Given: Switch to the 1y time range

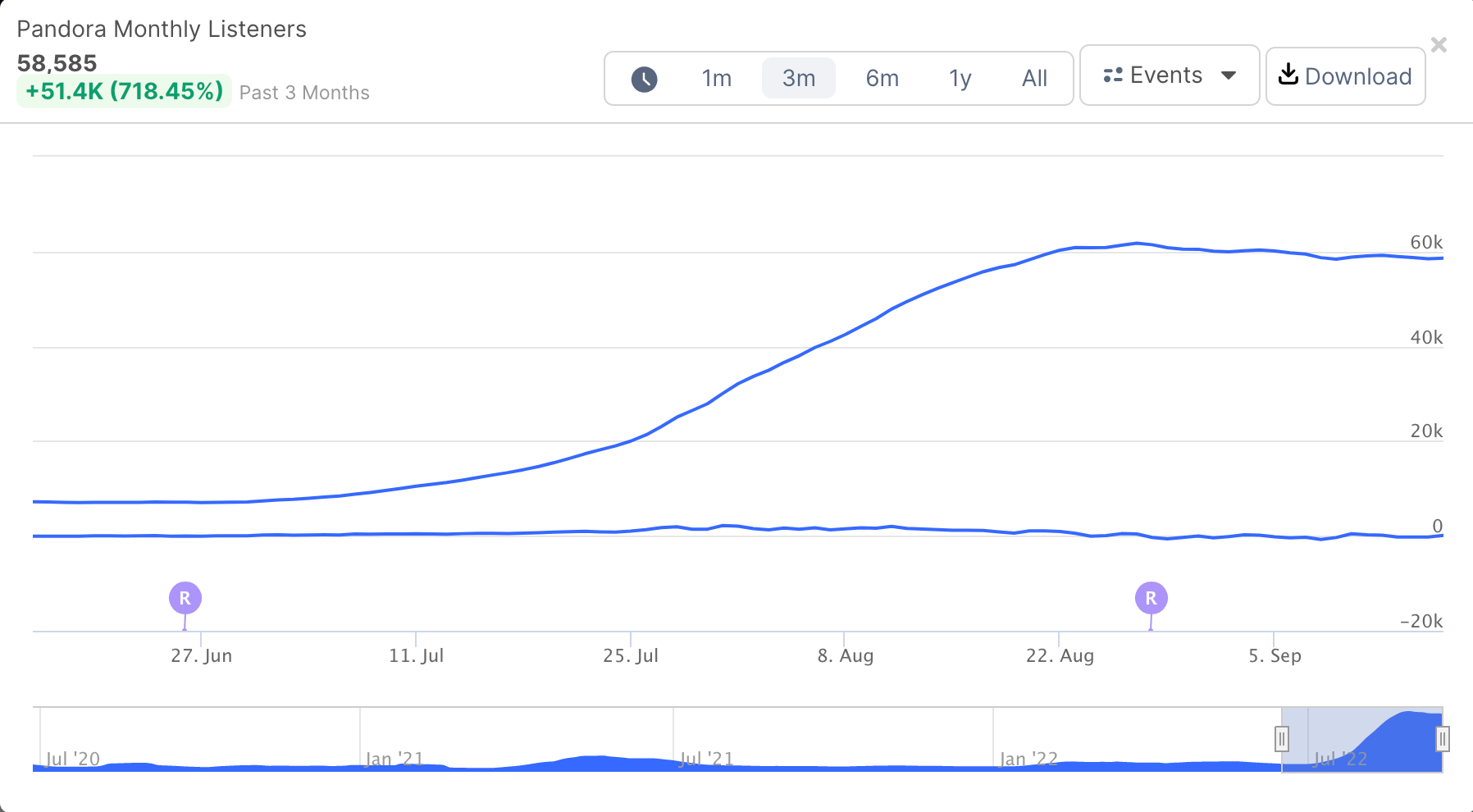Looking at the screenshot, I should [x=960, y=79].
